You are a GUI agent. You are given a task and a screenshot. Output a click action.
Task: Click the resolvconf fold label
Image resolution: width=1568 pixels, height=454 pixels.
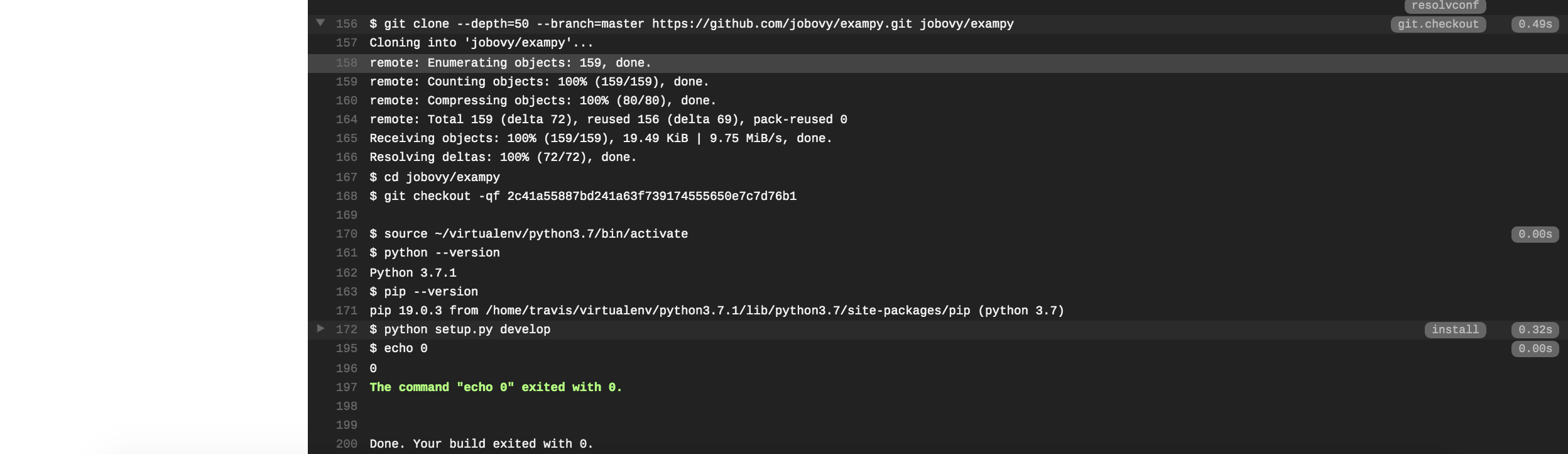(x=1445, y=6)
